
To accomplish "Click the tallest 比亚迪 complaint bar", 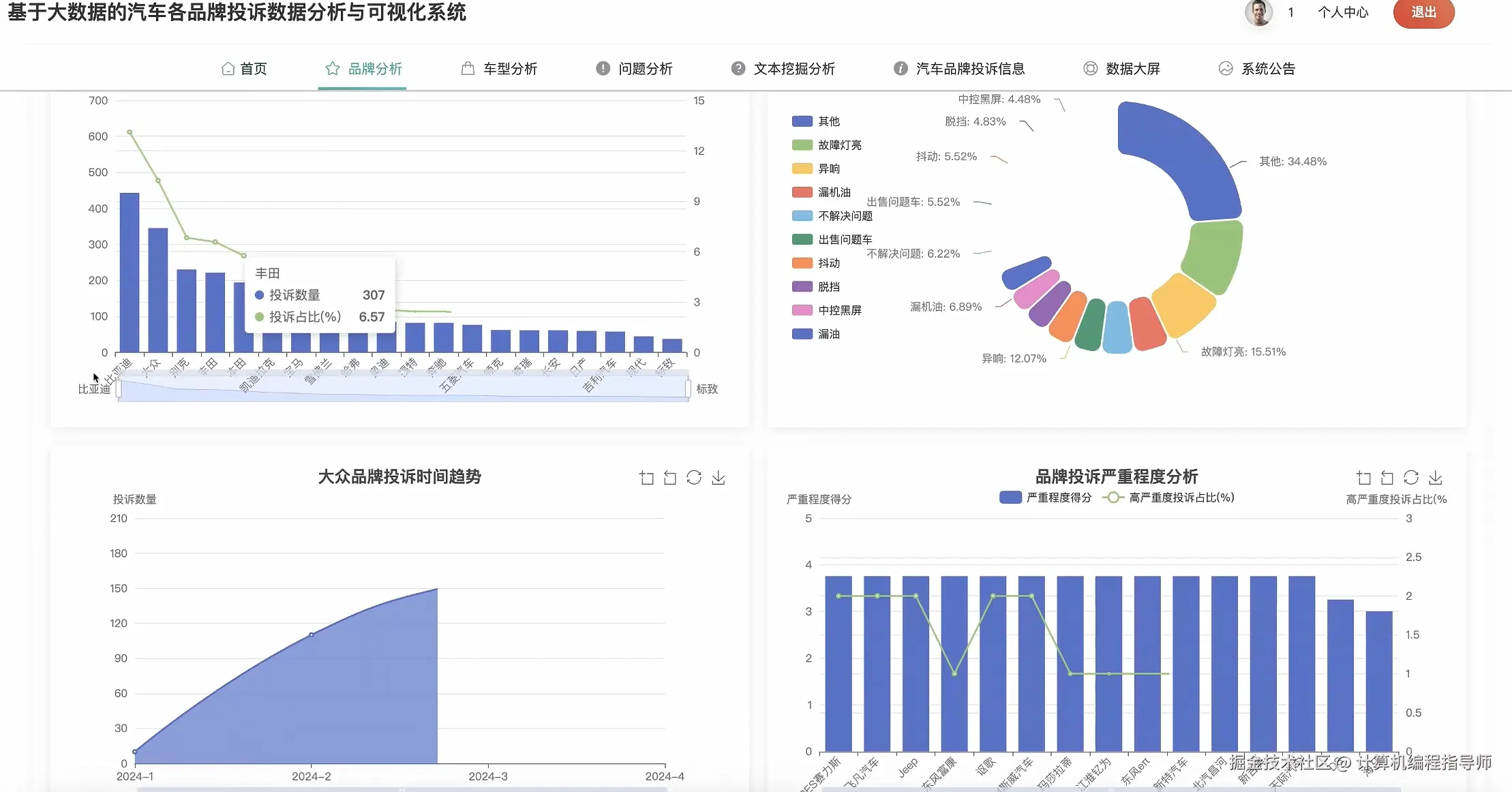I will point(130,273).
